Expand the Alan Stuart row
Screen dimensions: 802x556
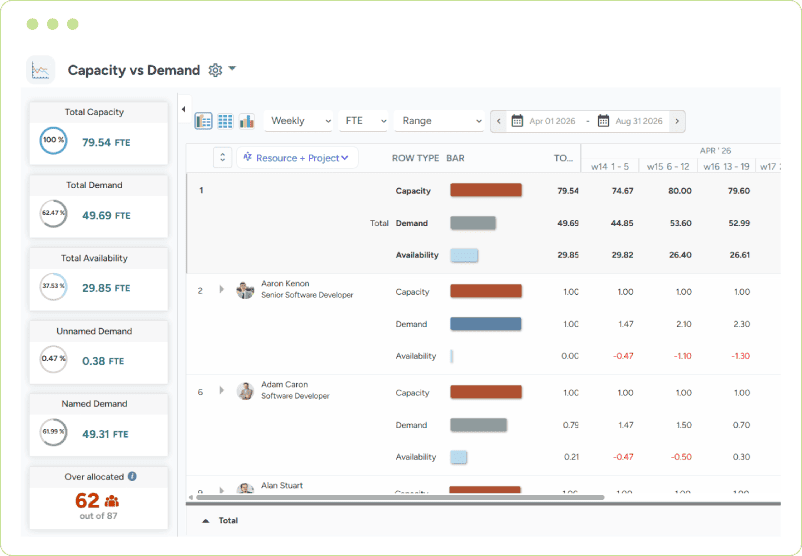[221, 490]
